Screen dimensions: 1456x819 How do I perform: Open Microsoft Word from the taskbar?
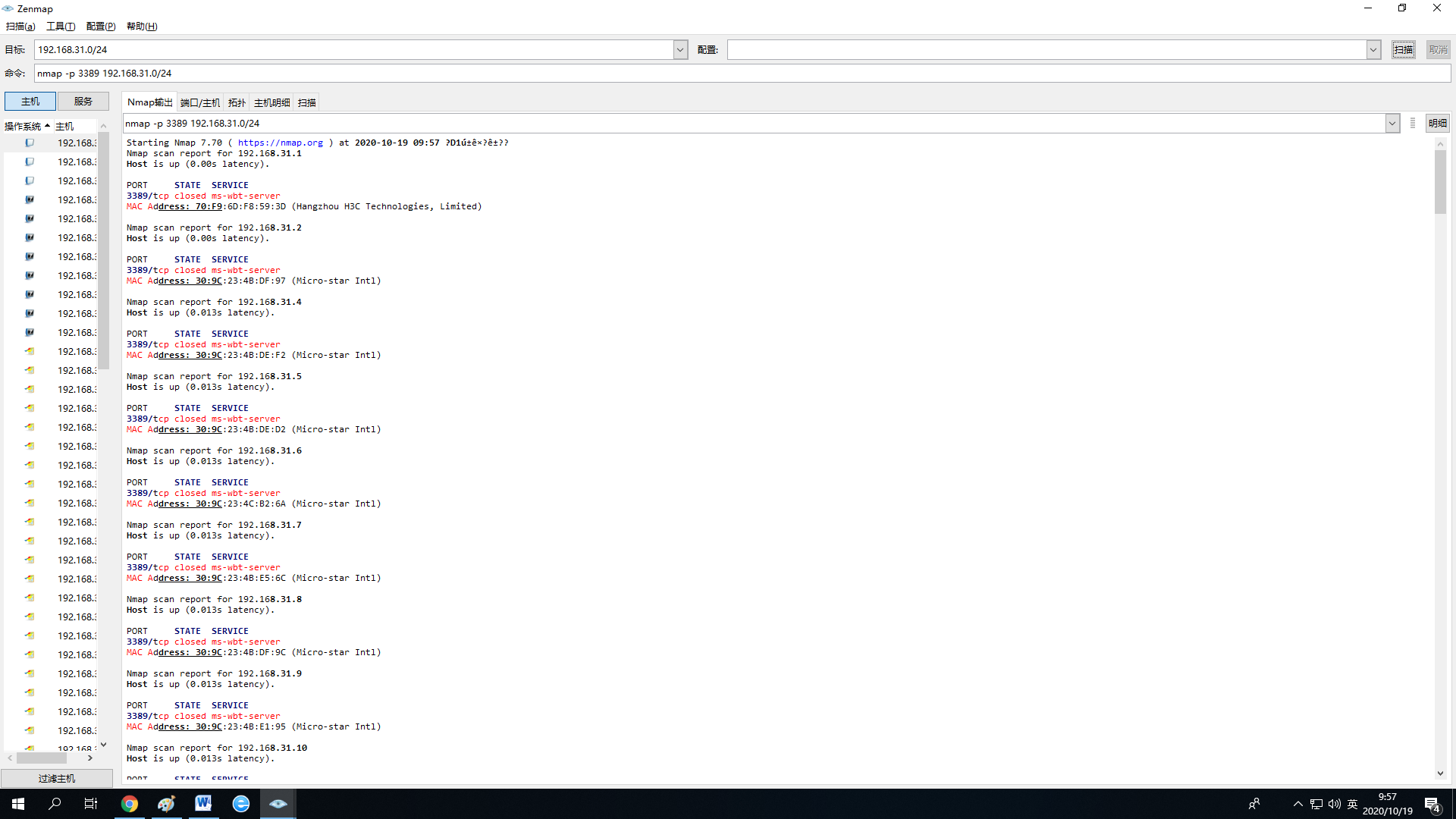click(203, 804)
